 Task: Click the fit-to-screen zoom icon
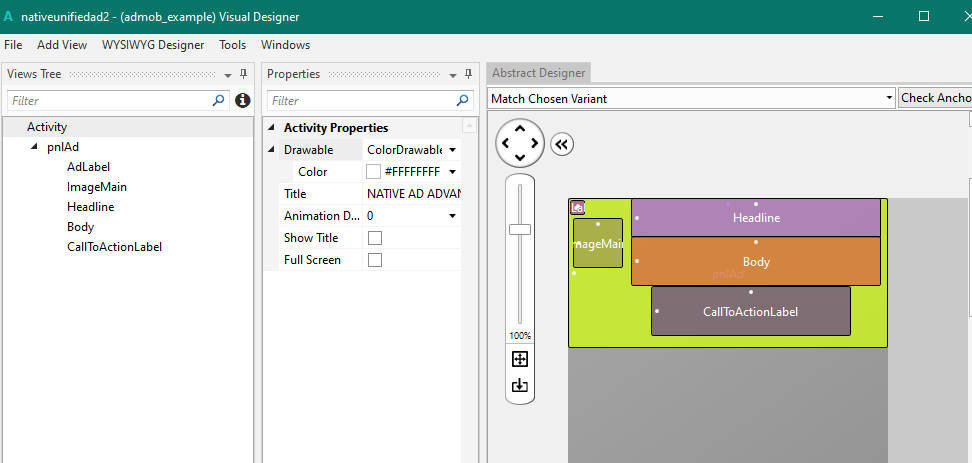[x=519, y=359]
